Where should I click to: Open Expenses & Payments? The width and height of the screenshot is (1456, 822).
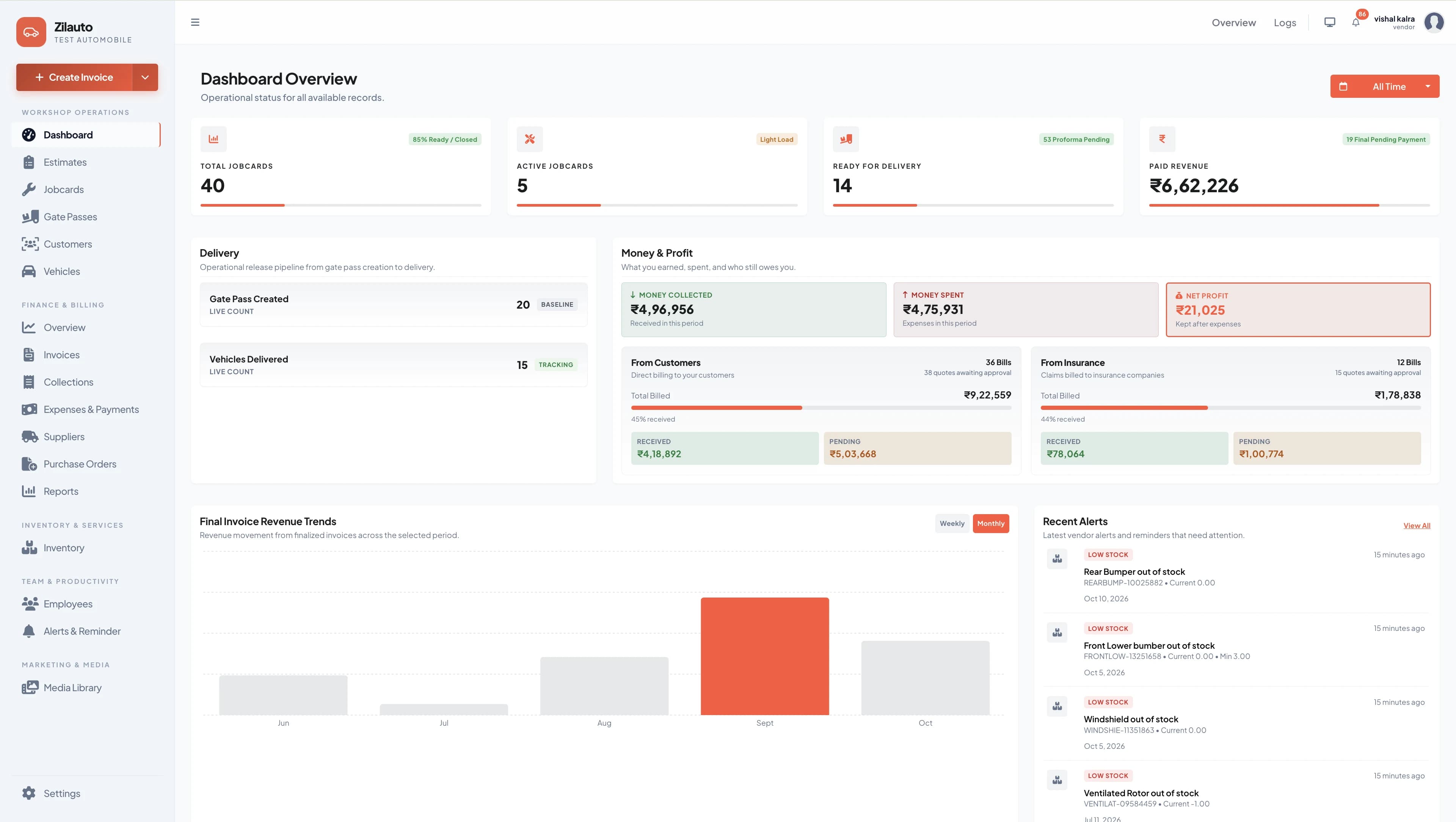[85, 409]
